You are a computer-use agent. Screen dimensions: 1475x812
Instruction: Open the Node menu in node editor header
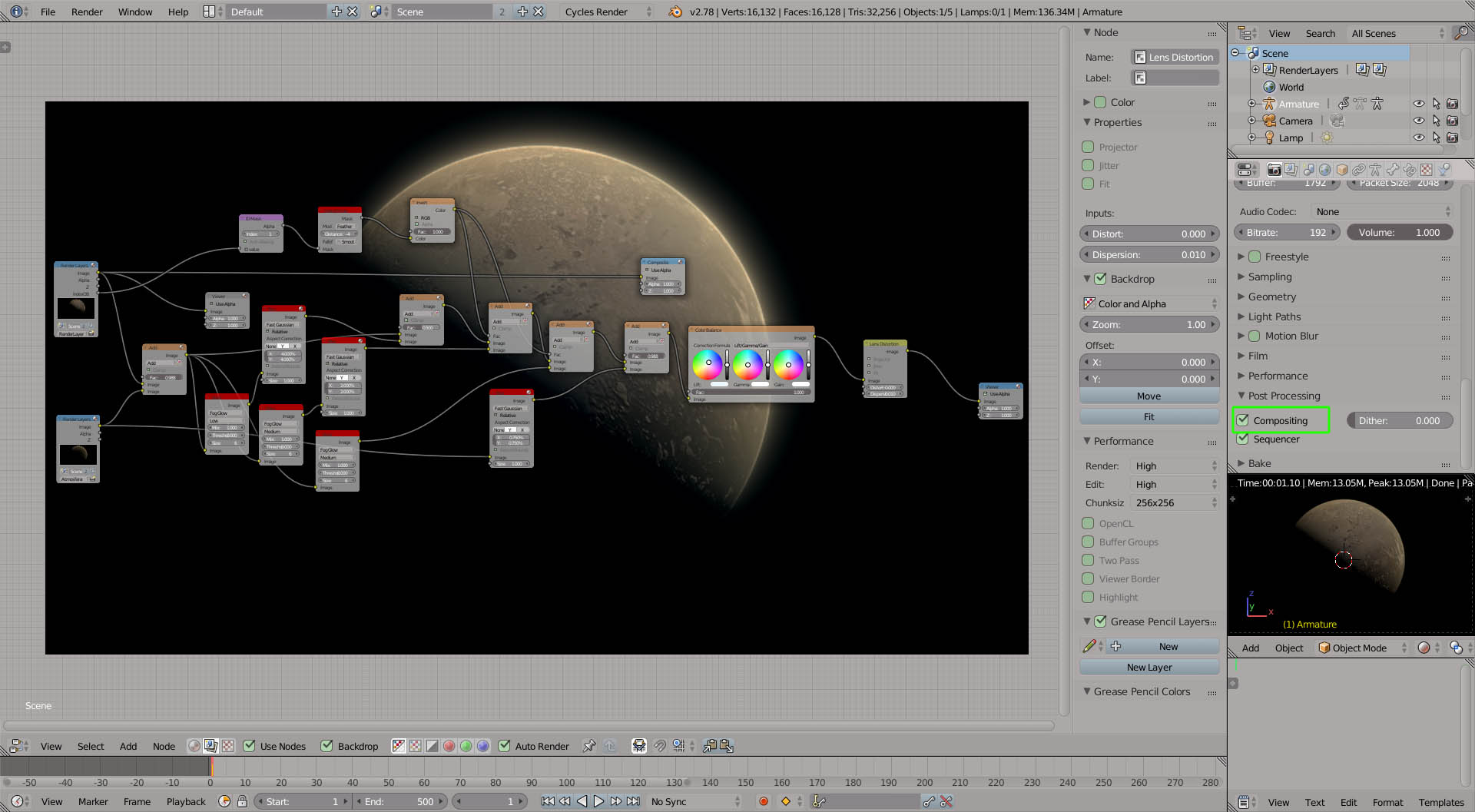tap(164, 746)
